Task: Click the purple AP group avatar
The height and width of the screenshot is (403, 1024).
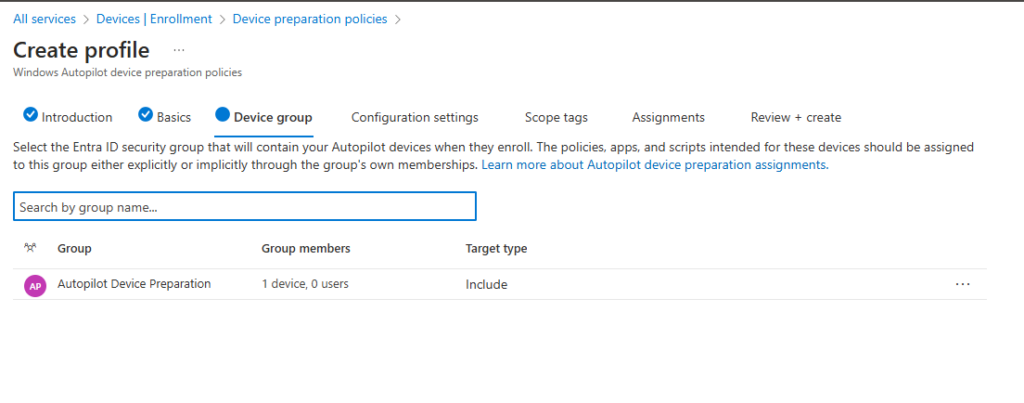Action: 35,285
